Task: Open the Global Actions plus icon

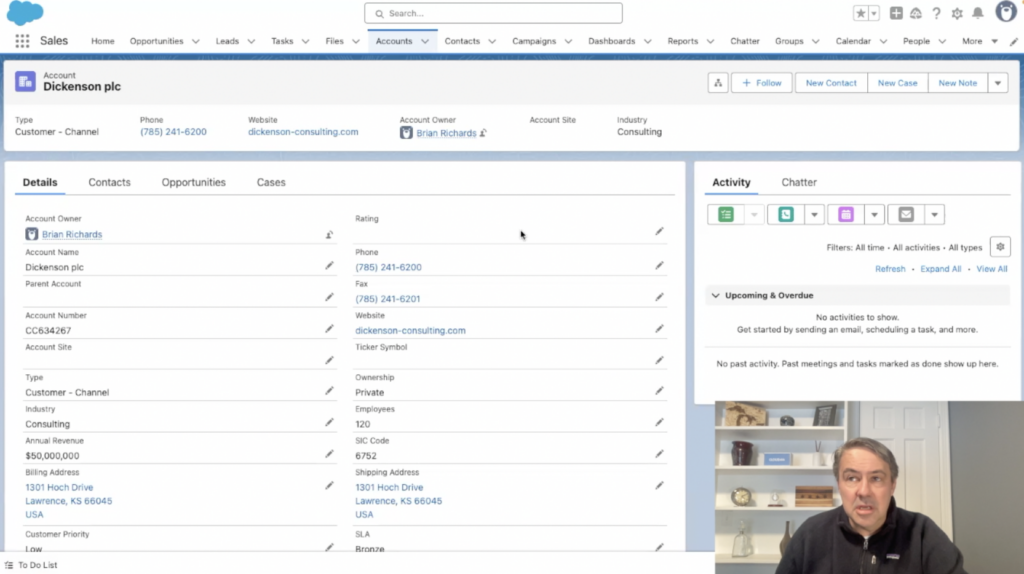Action: [896, 13]
